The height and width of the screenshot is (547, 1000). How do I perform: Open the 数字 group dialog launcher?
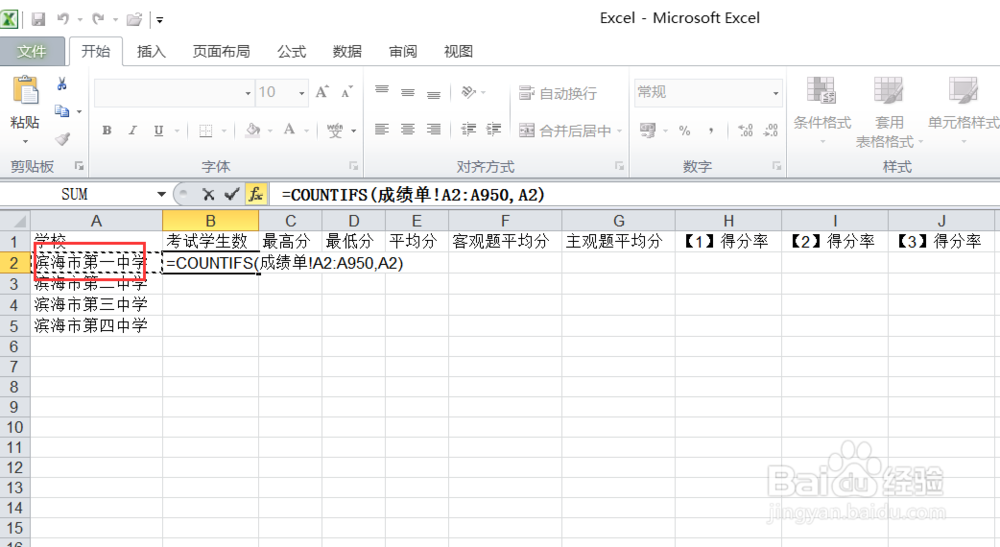pyautogui.click(x=777, y=166)
